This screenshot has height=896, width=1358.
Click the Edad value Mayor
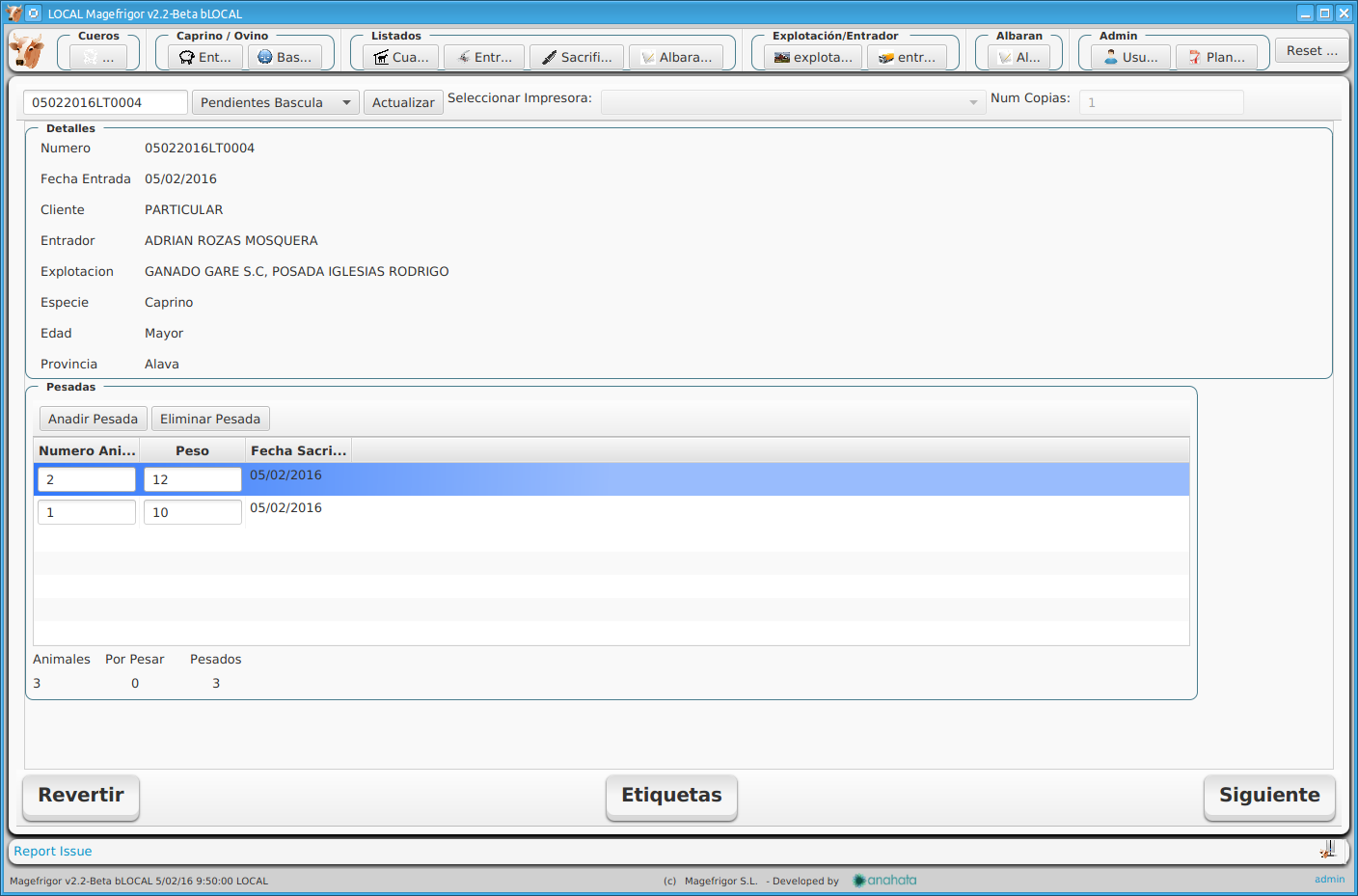pos(164,333)
